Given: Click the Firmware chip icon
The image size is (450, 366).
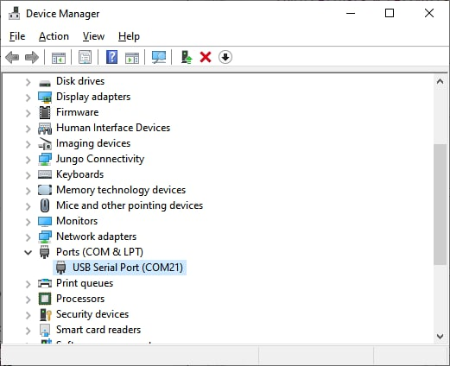Looking at the screenshot, I should tap(45, 112).
